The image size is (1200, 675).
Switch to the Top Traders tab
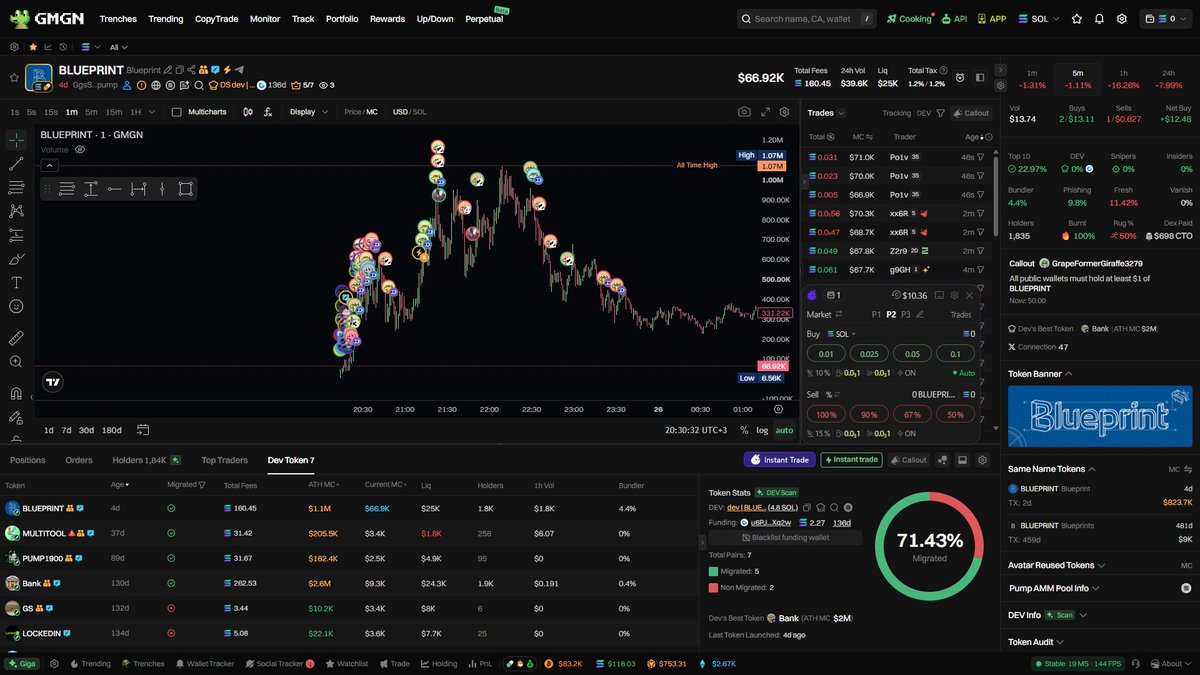[225, 460]
